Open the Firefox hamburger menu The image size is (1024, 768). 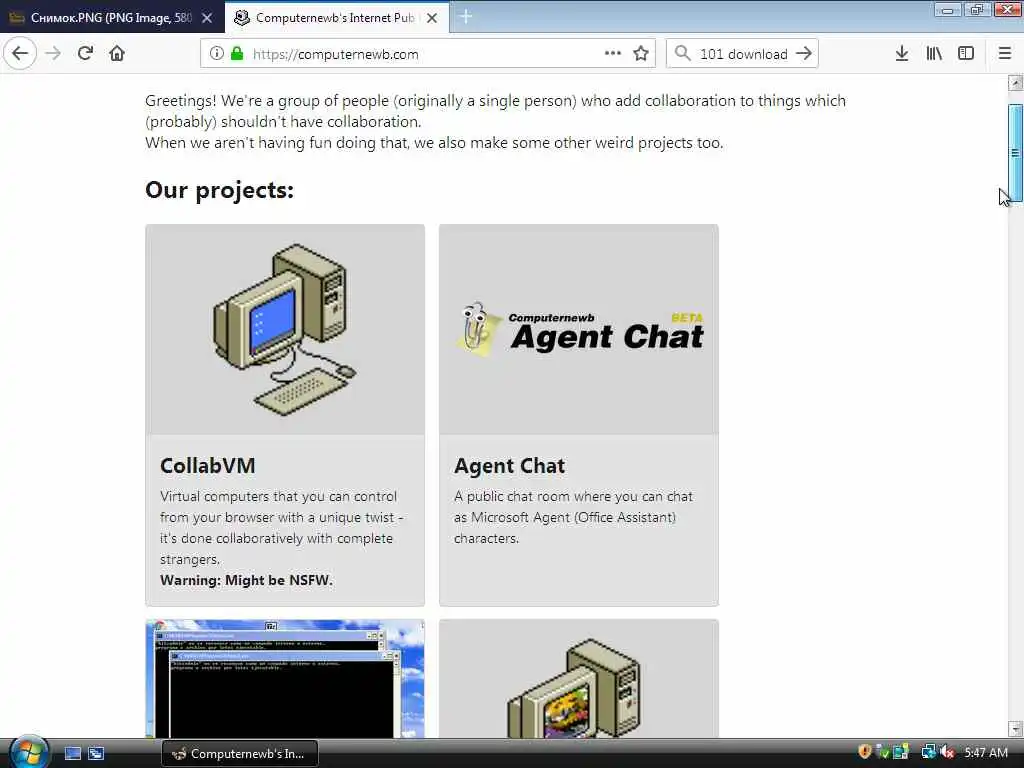pyautogui.click(x=1005, y=54)
